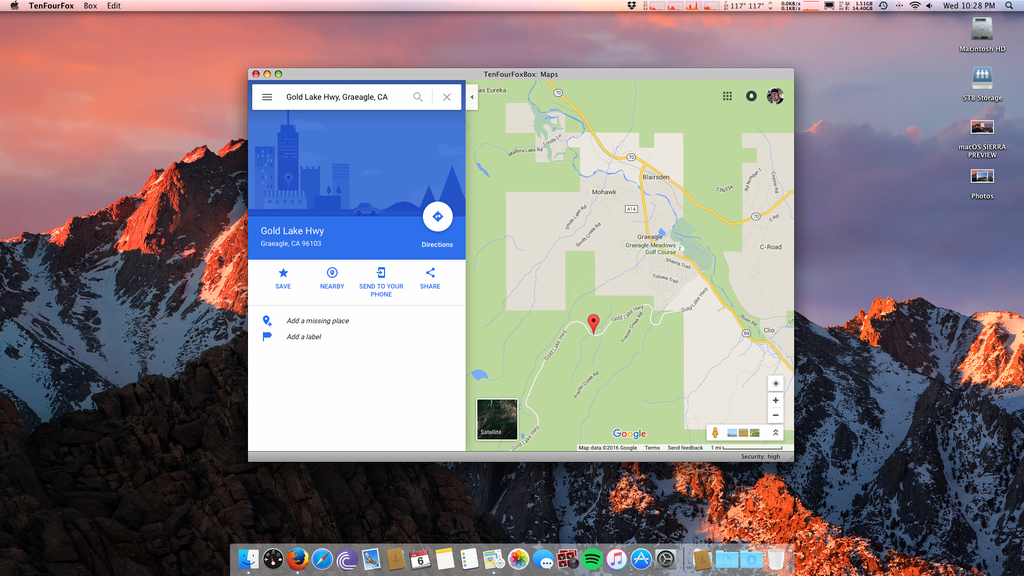Open the volume menu bar control
The image size is (1024, 576).
click(x=929, y=6)
